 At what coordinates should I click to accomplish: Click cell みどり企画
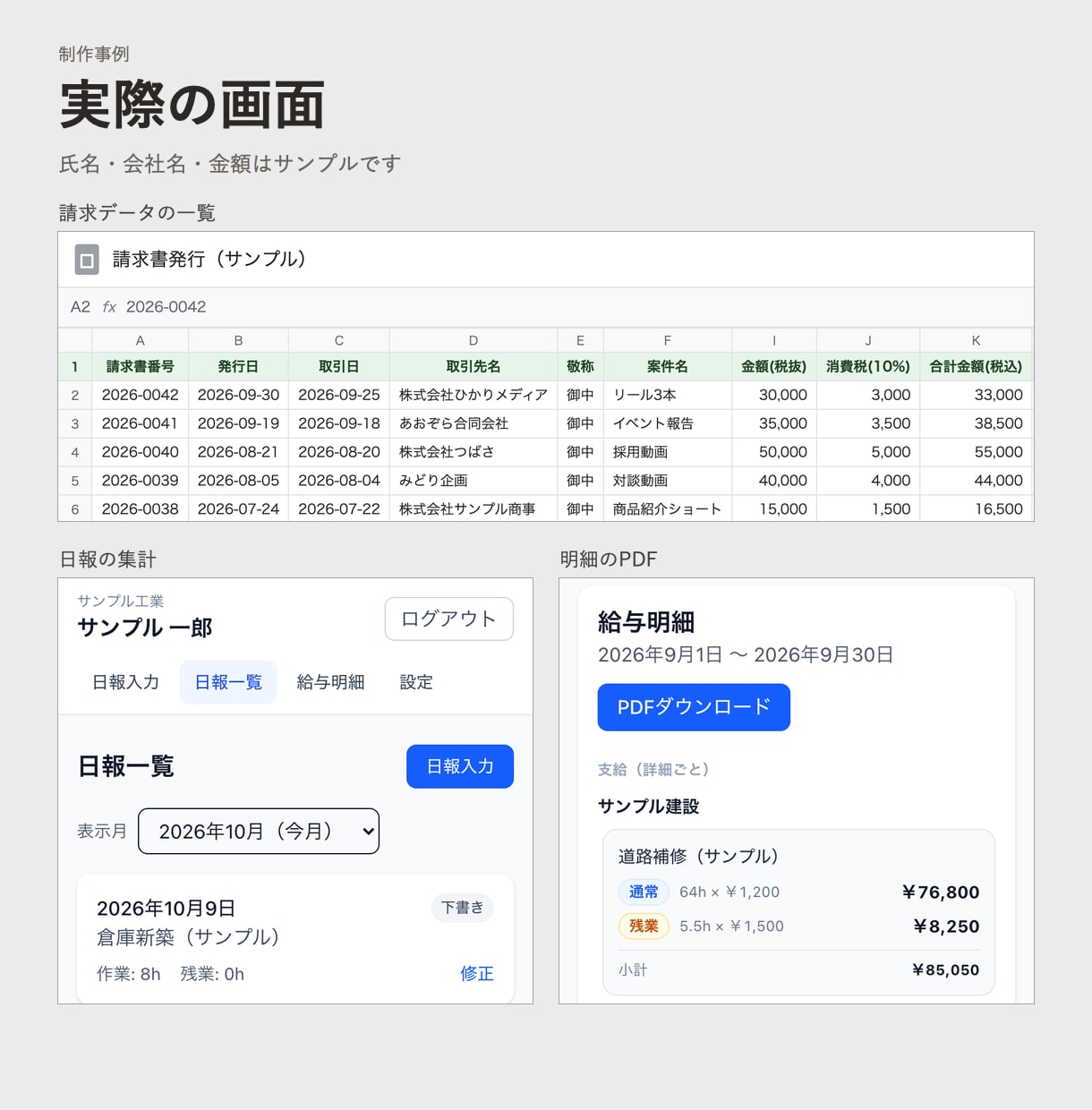tap(473, 481)
